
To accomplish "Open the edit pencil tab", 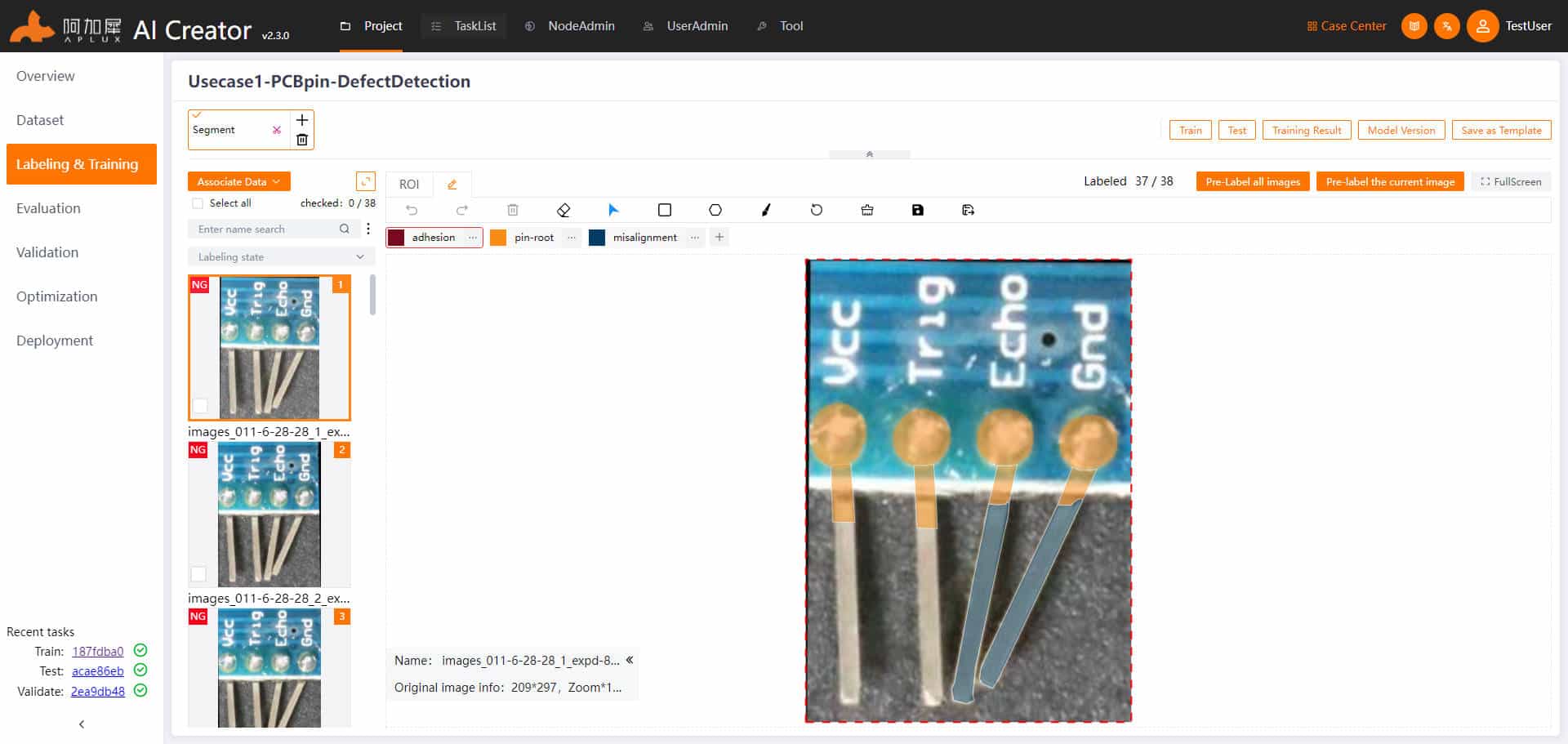I will pyautogui.click(x=452, y=185).
